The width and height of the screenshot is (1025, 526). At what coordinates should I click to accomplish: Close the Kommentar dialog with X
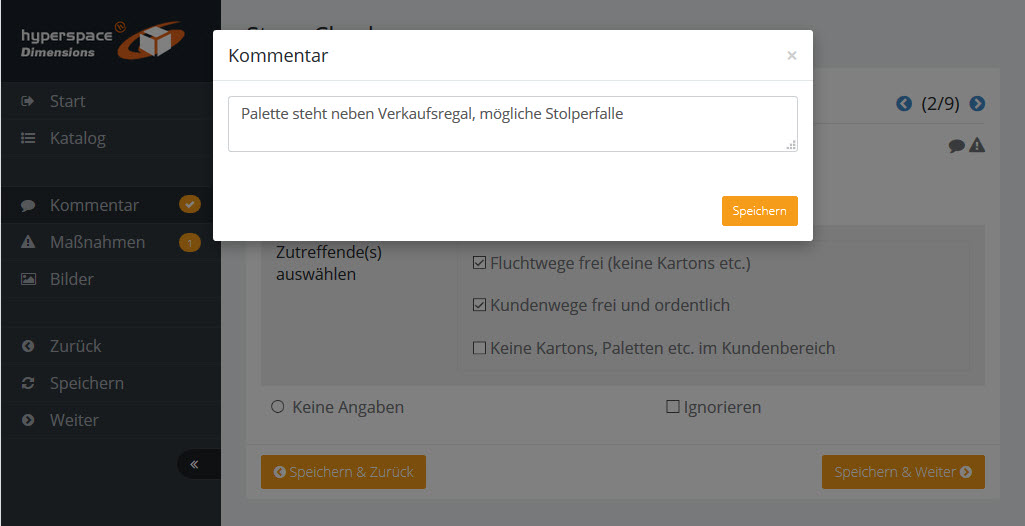[791, 56]
